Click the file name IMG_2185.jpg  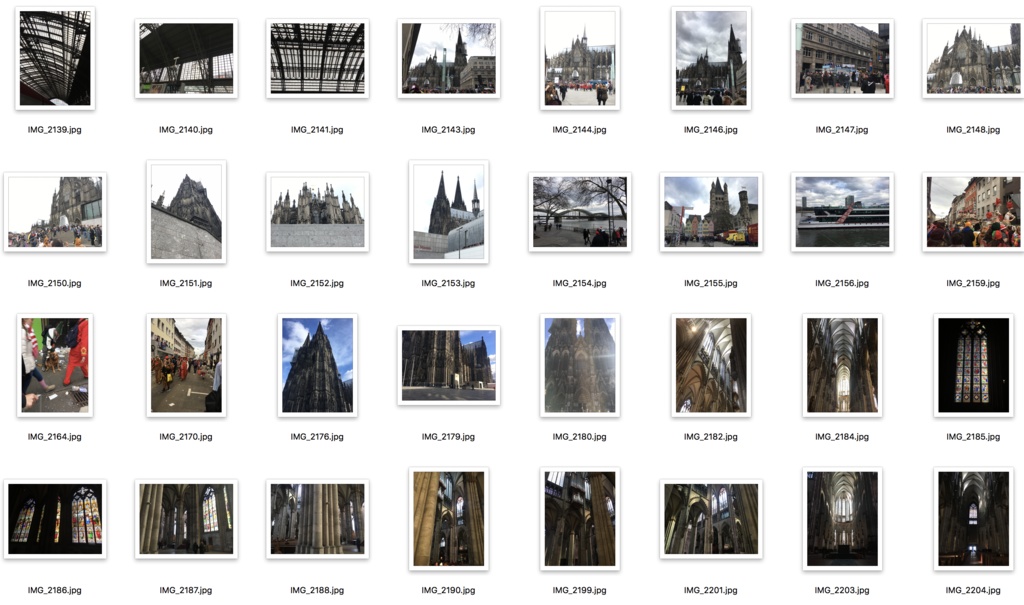[x=974, y=437]
